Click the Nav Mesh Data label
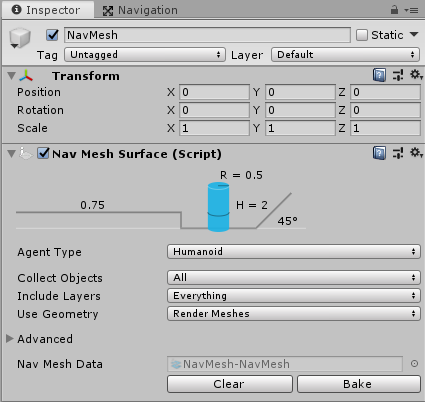The image size is (425, 402). (60, 364)
